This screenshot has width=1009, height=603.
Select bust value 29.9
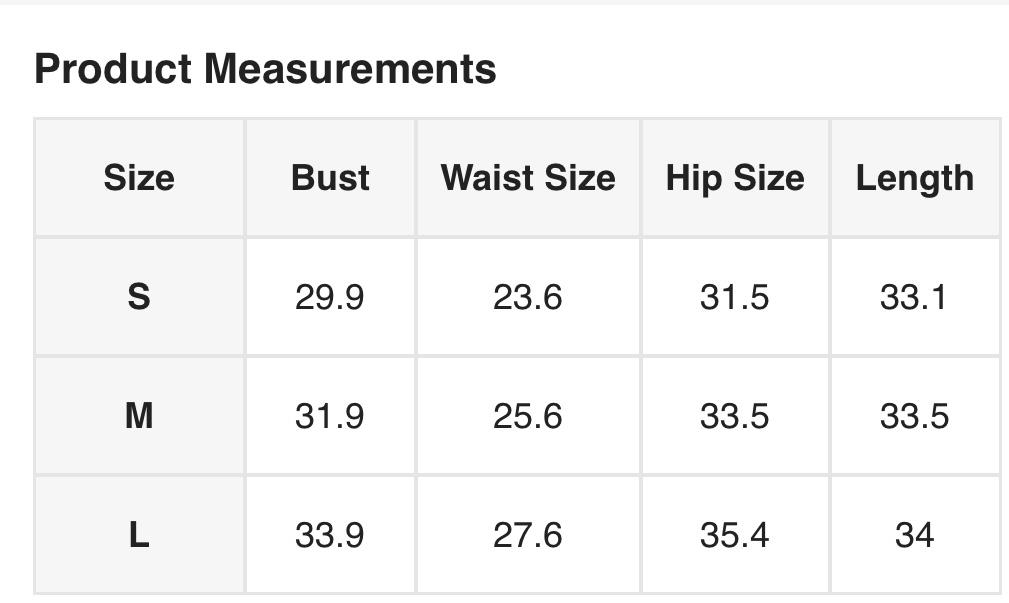coord(330,297)
